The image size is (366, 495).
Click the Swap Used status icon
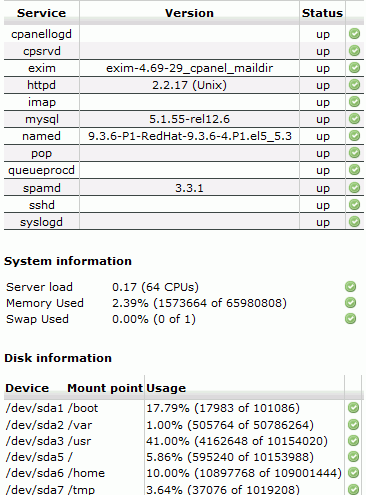coord(350,319)
